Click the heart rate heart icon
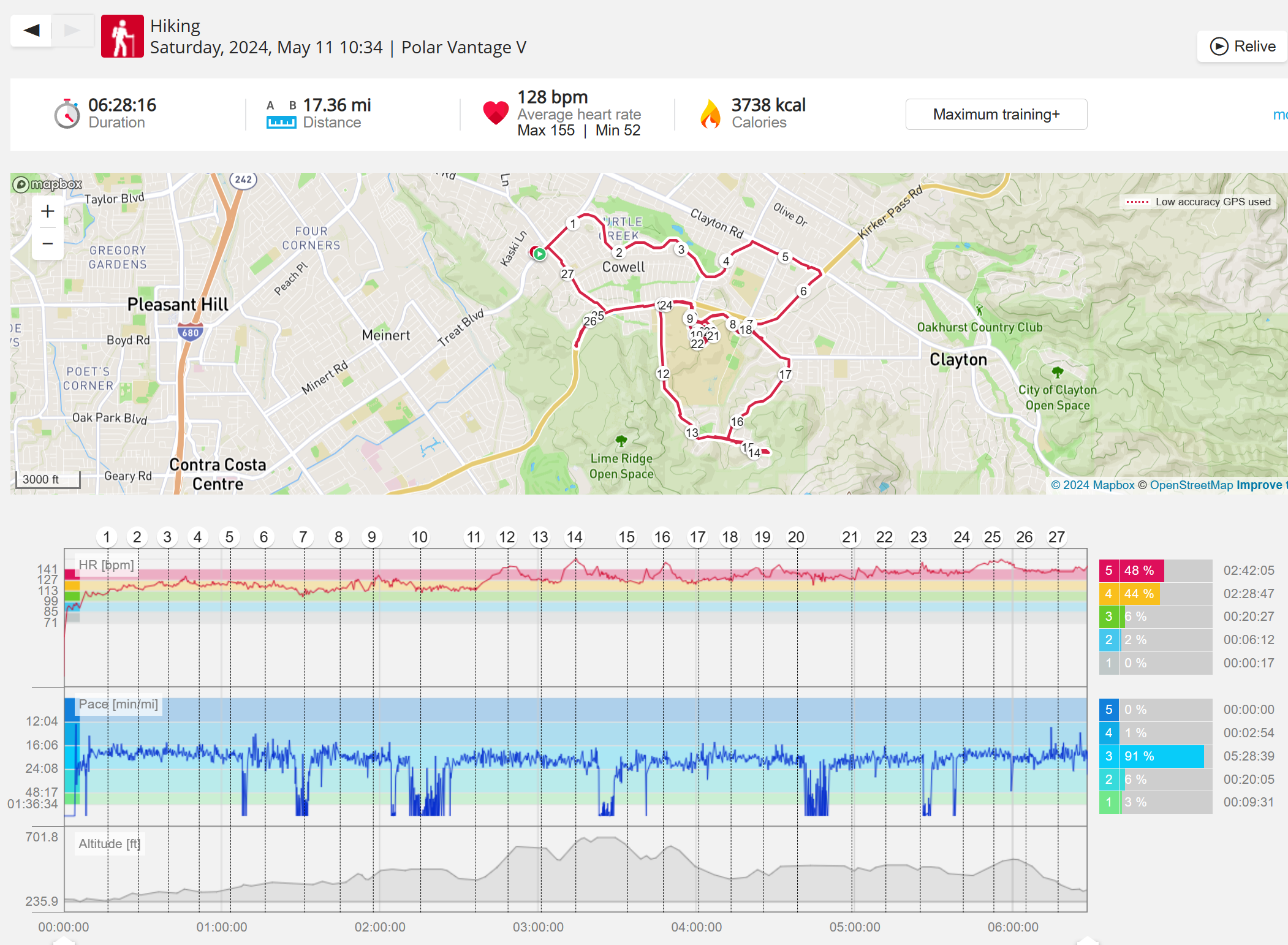1288x945 pixels. 495,113
